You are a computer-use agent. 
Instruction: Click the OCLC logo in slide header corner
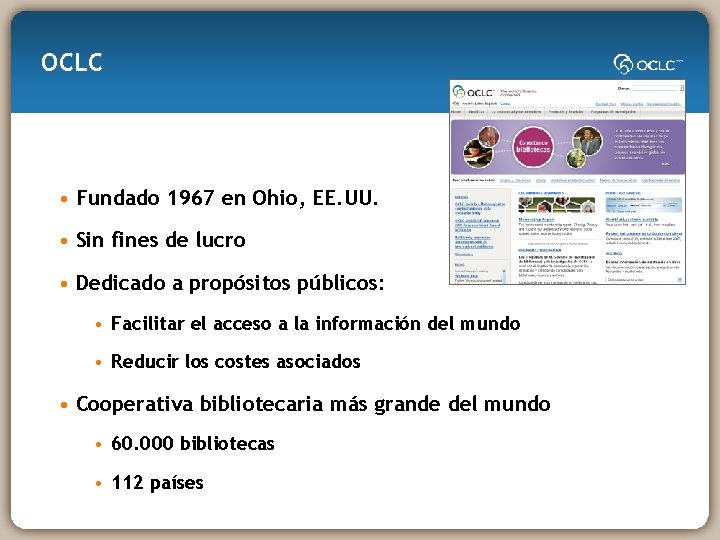pos(647,64)
